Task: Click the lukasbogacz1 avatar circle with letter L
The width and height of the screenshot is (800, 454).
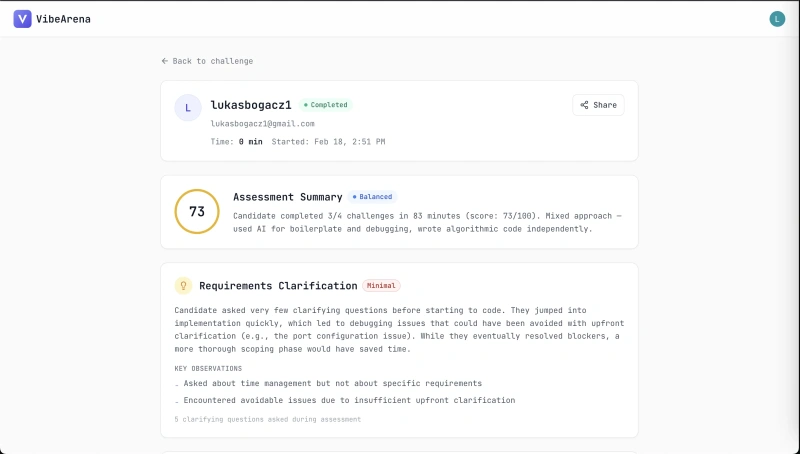Action: (188, 108)
